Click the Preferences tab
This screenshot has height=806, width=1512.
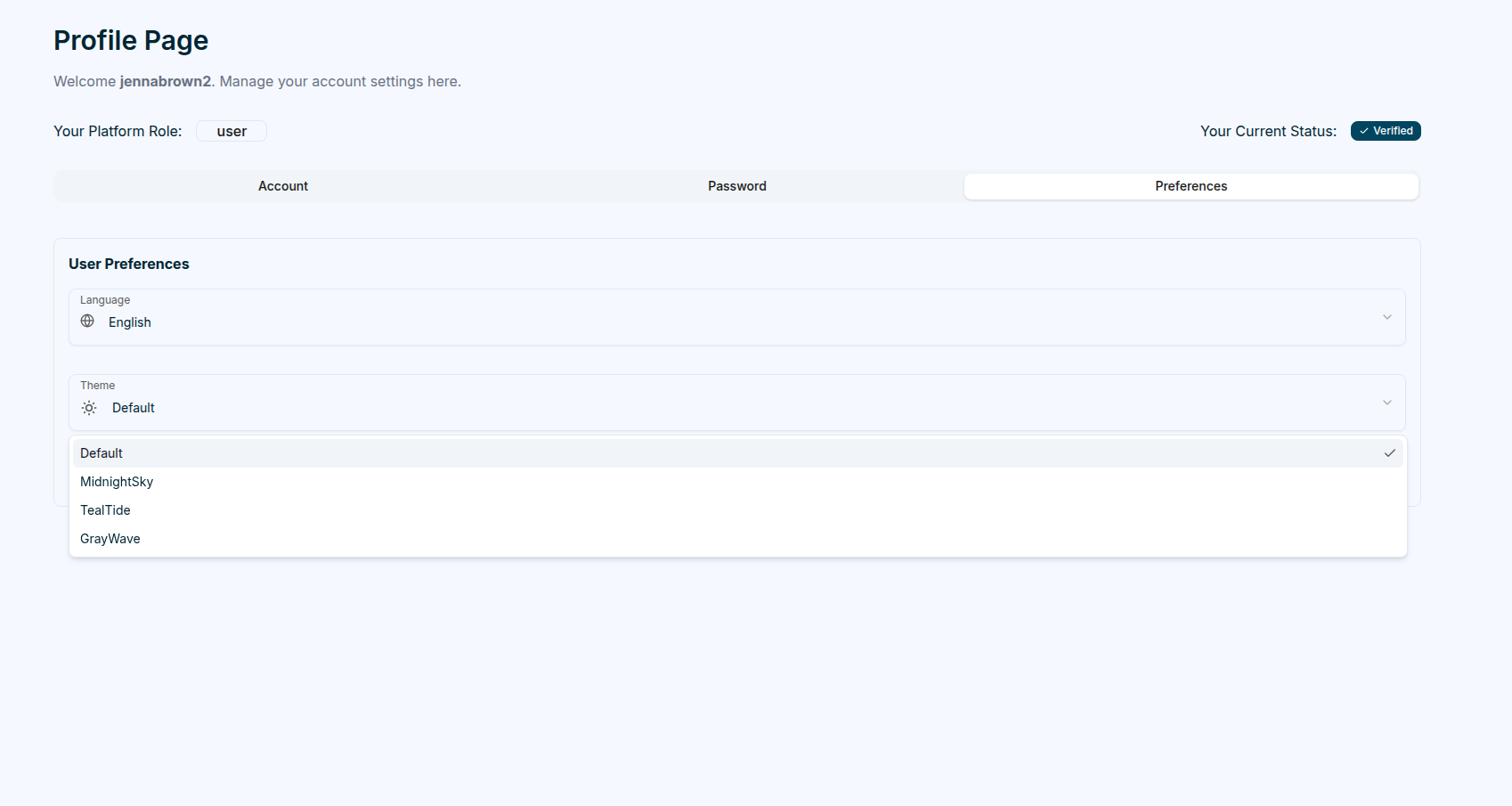pyautogui.click(x=1191, y=186)
